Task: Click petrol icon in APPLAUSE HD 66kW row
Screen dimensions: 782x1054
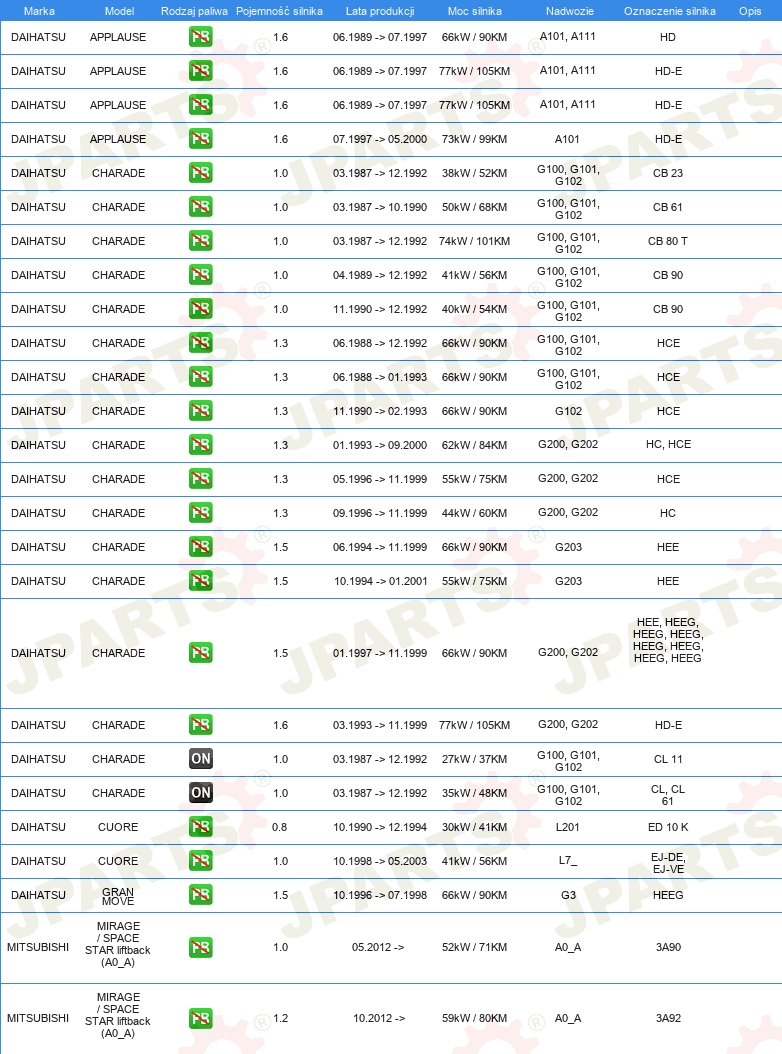Action: coord(200,37)
